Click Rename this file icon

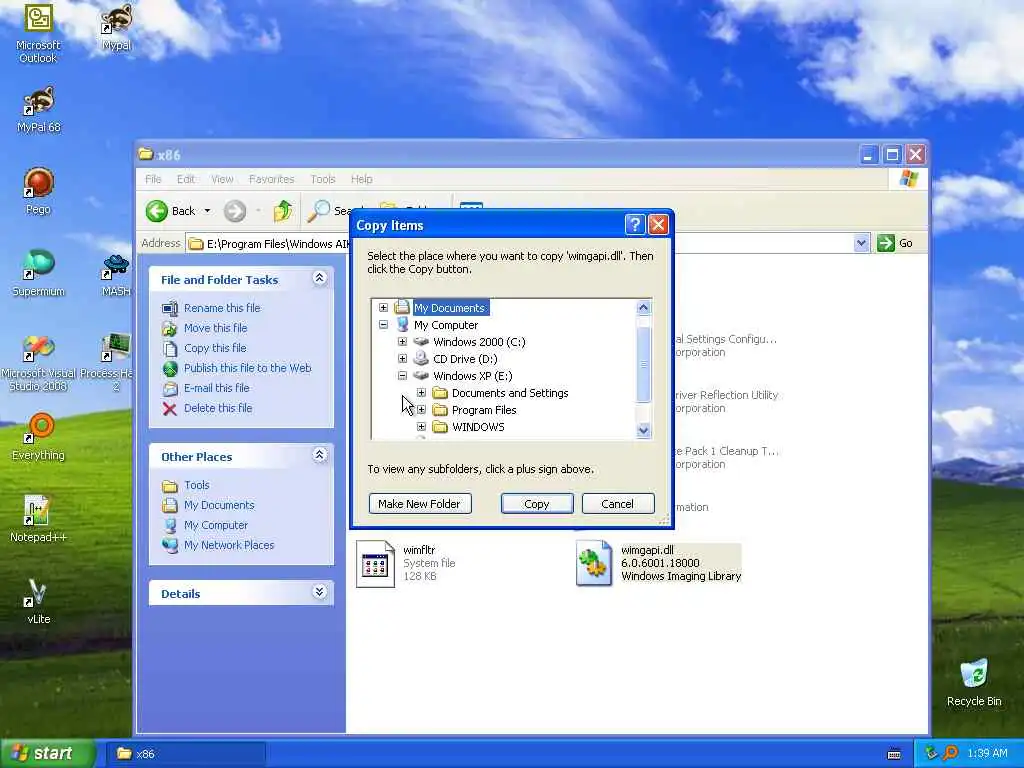[170, 308]
